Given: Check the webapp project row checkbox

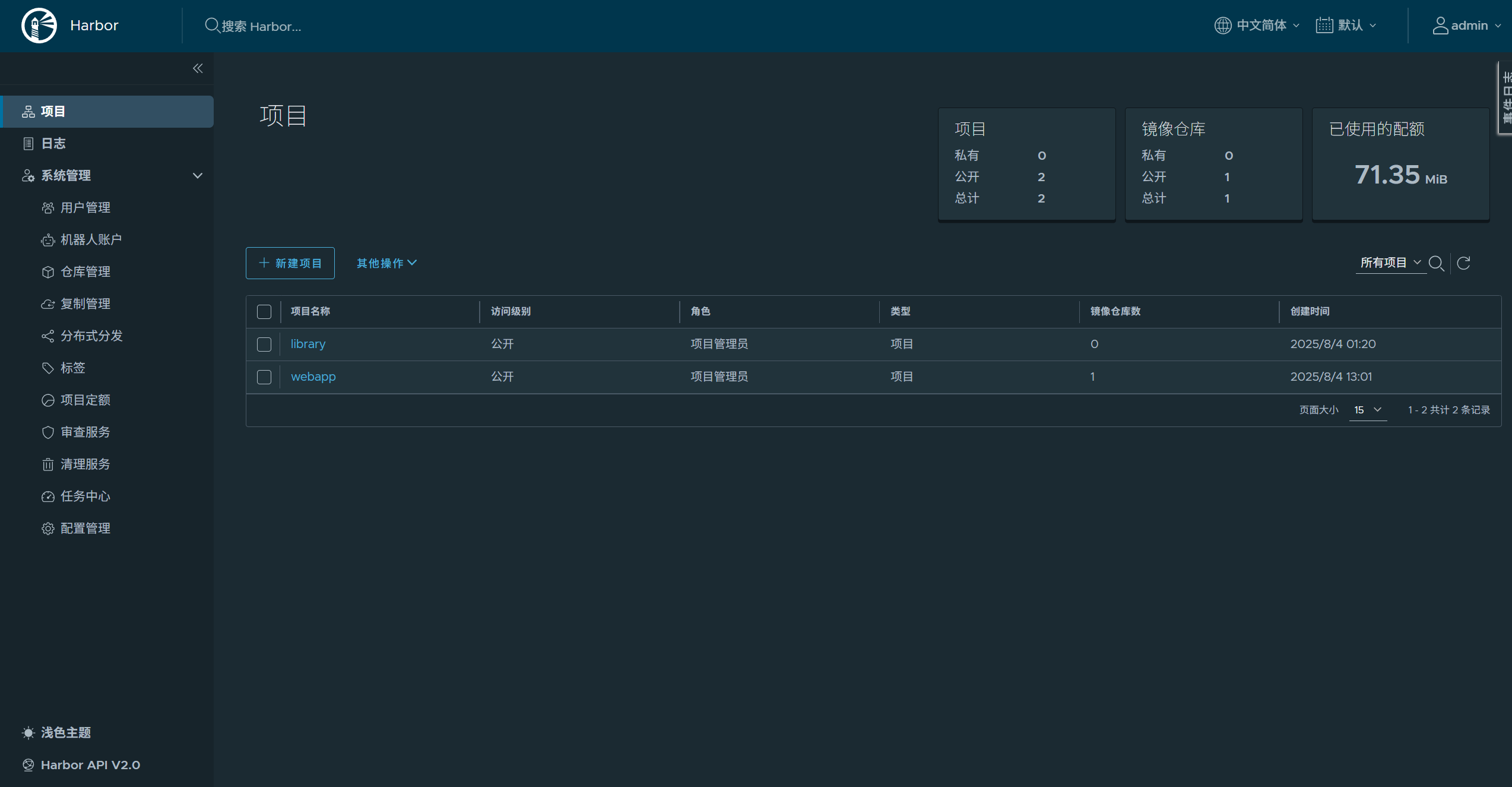Looking at the screenshot, I should pos(264,377).
